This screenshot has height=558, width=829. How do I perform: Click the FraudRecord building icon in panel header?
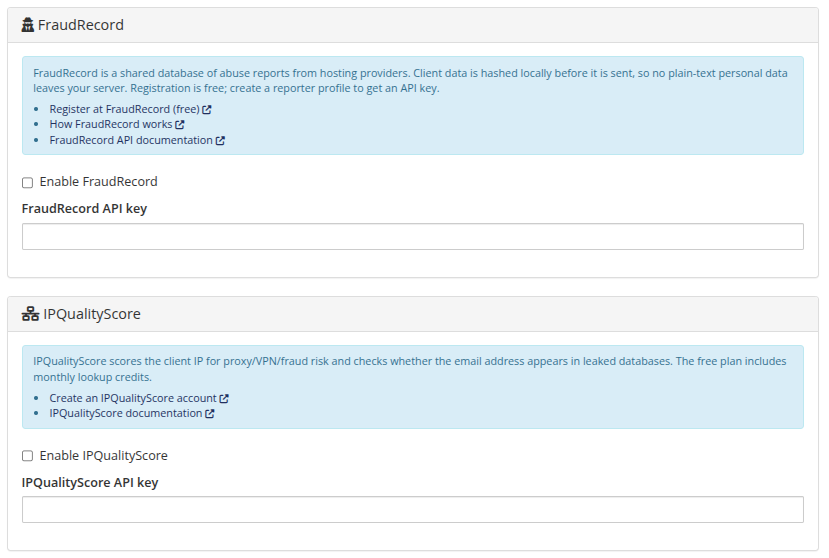[27, 25]
